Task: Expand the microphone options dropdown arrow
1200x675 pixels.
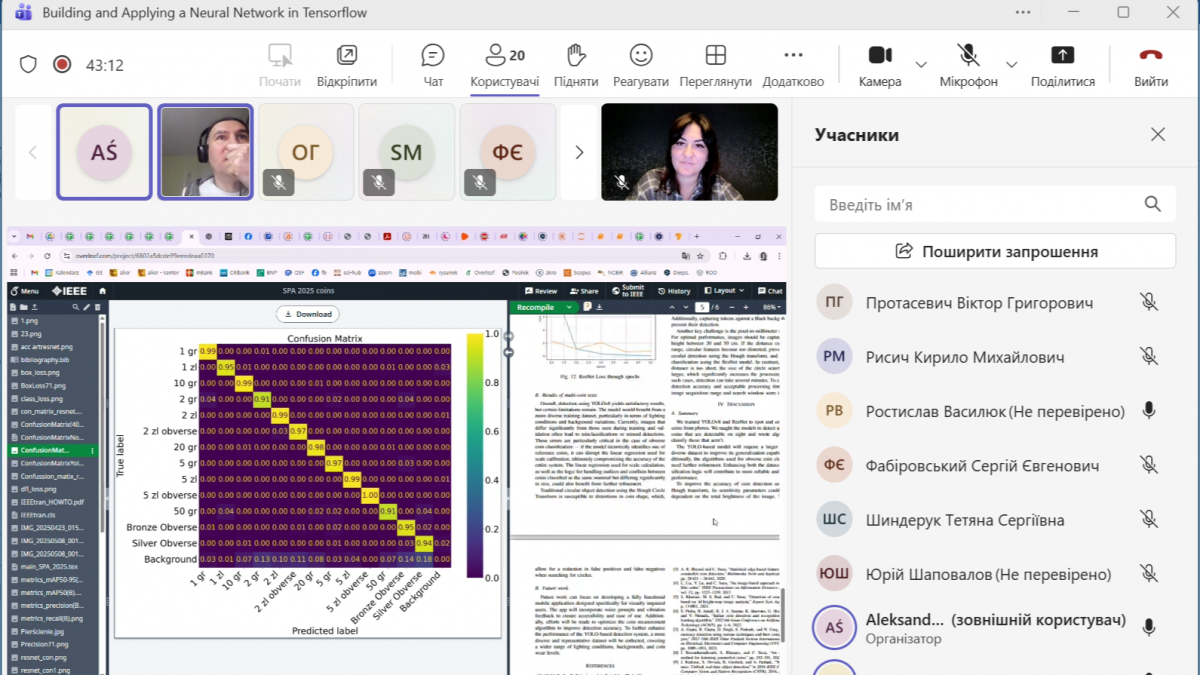Action: [x=1012, y=64]
